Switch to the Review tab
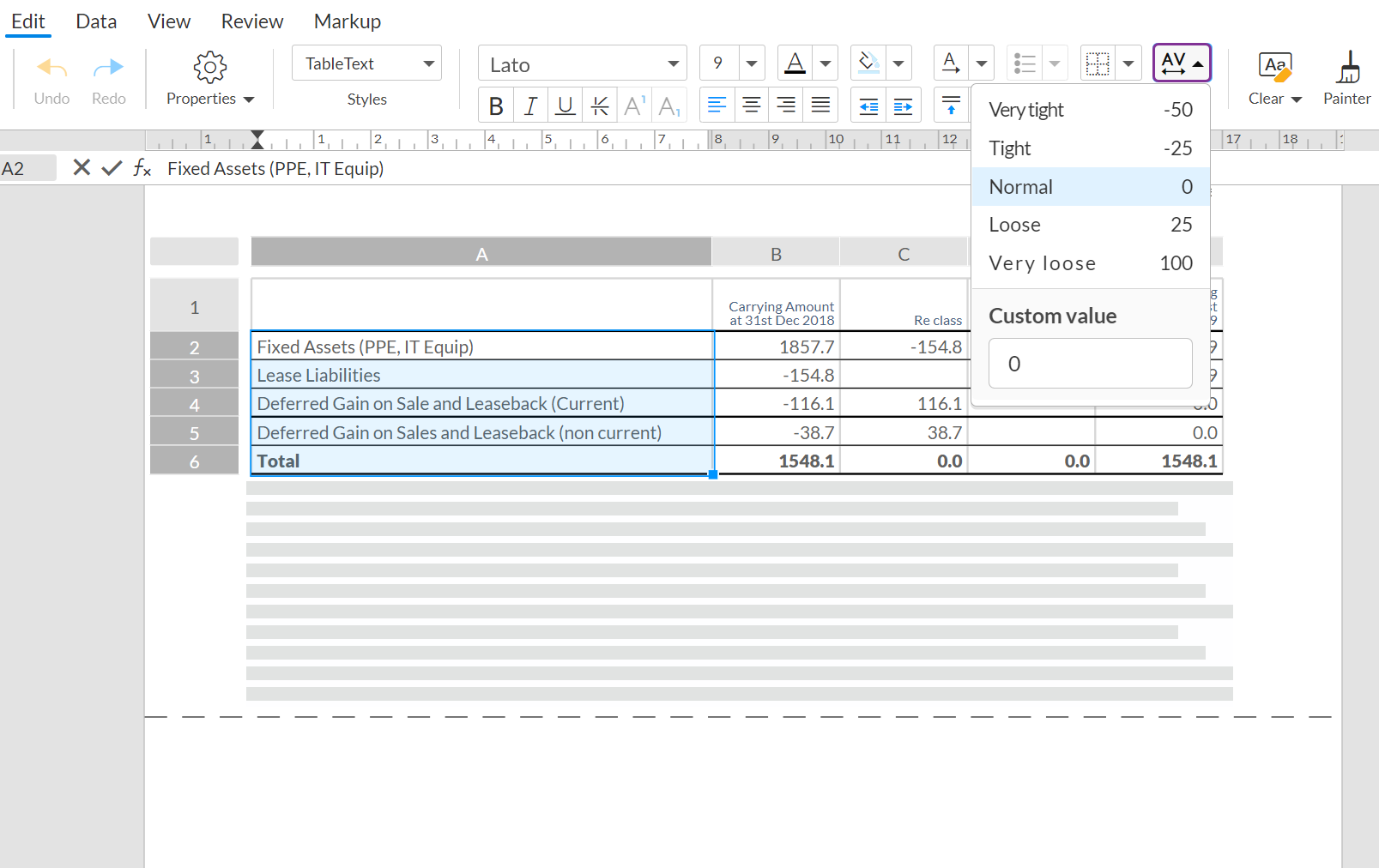 click(252, 21)
